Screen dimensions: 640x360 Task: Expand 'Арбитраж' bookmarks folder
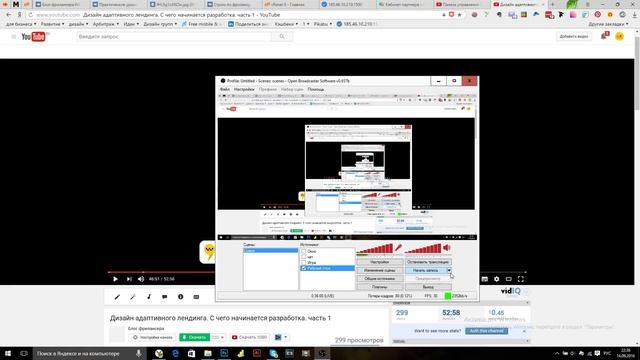(x=106, y=24)
